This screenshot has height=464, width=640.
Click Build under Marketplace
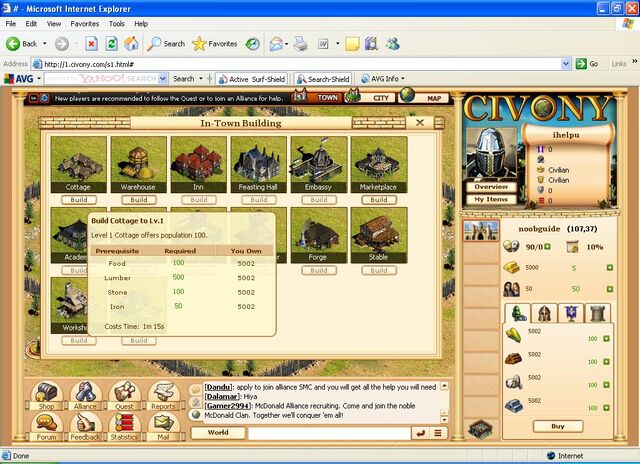coord(379,200)
